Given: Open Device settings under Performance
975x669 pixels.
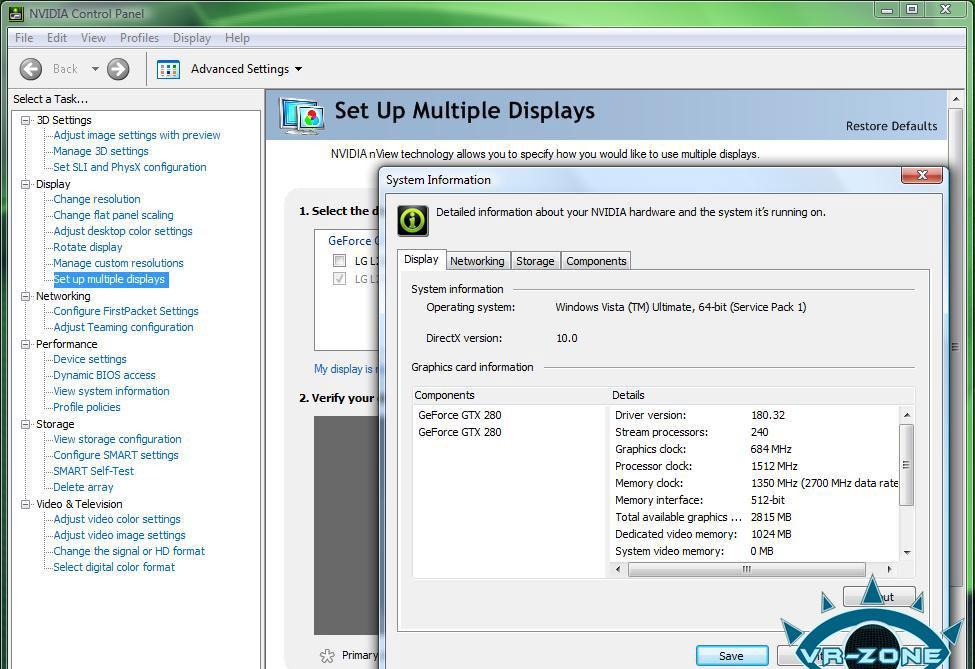Looking at the screenshot, I should coord(90,359).
